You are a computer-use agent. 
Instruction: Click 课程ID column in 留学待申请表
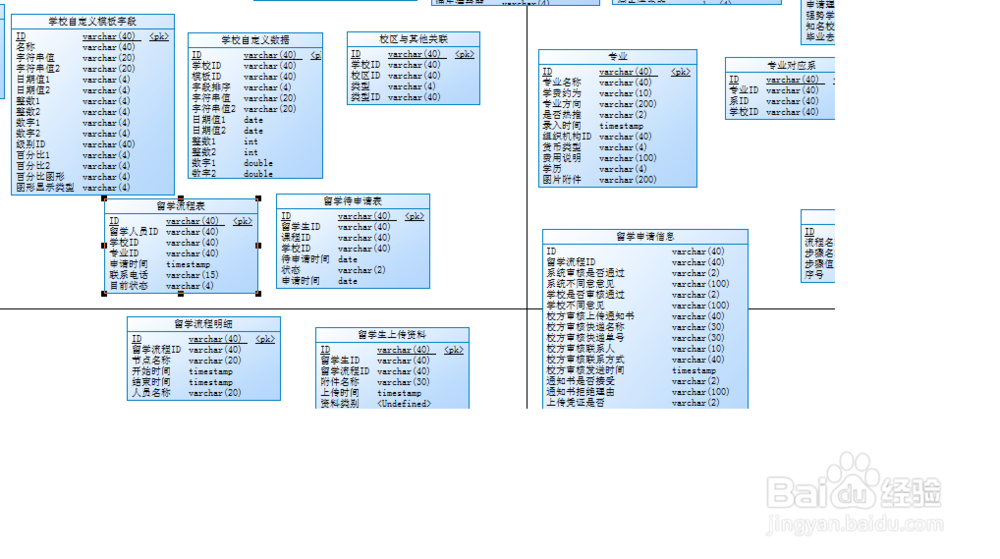pyautogui.click(x=296, y=237)
